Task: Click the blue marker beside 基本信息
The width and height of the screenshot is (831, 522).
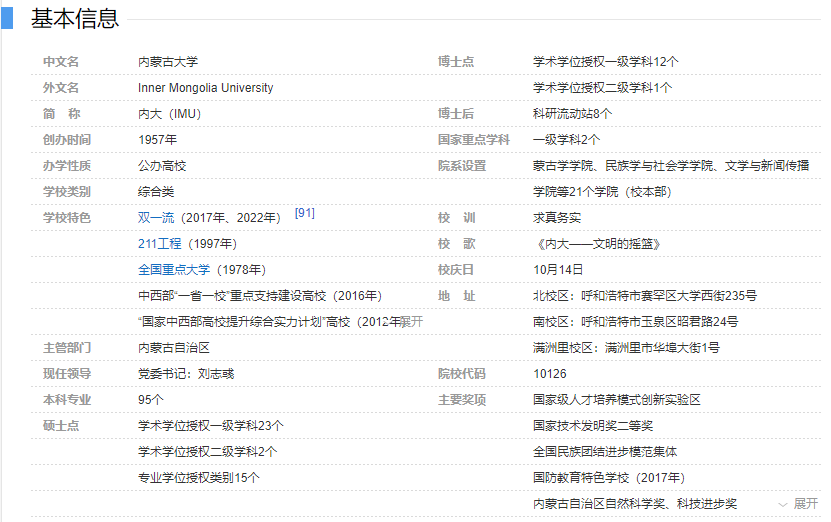Action: click(x=7, y=18)
